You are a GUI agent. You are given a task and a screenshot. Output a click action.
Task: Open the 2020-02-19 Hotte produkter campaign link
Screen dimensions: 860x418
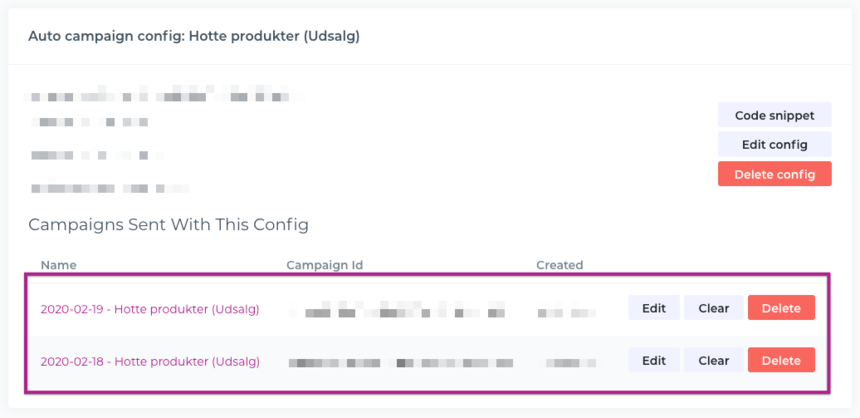point(150,309)
